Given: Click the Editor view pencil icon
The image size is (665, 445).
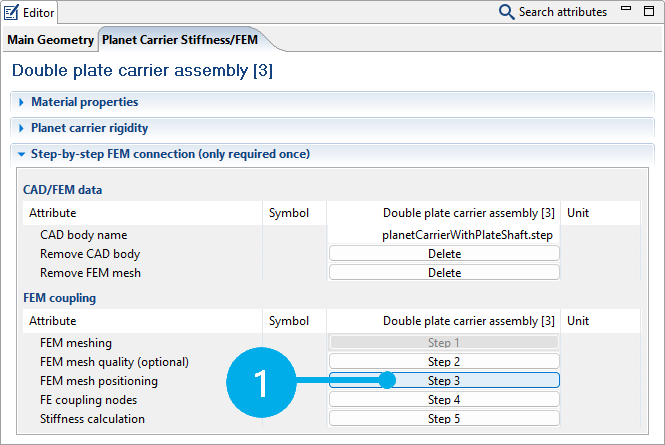Looking at the screenshot, I should [x=12, y=12].
